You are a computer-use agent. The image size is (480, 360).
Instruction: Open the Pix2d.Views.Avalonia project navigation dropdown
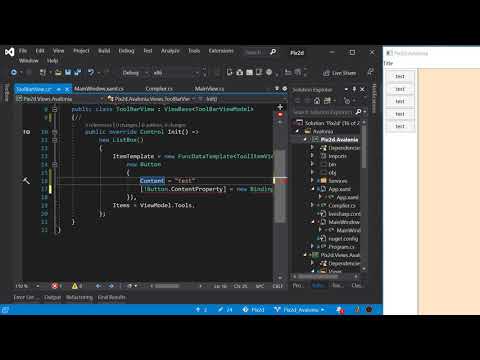(60, 99)
